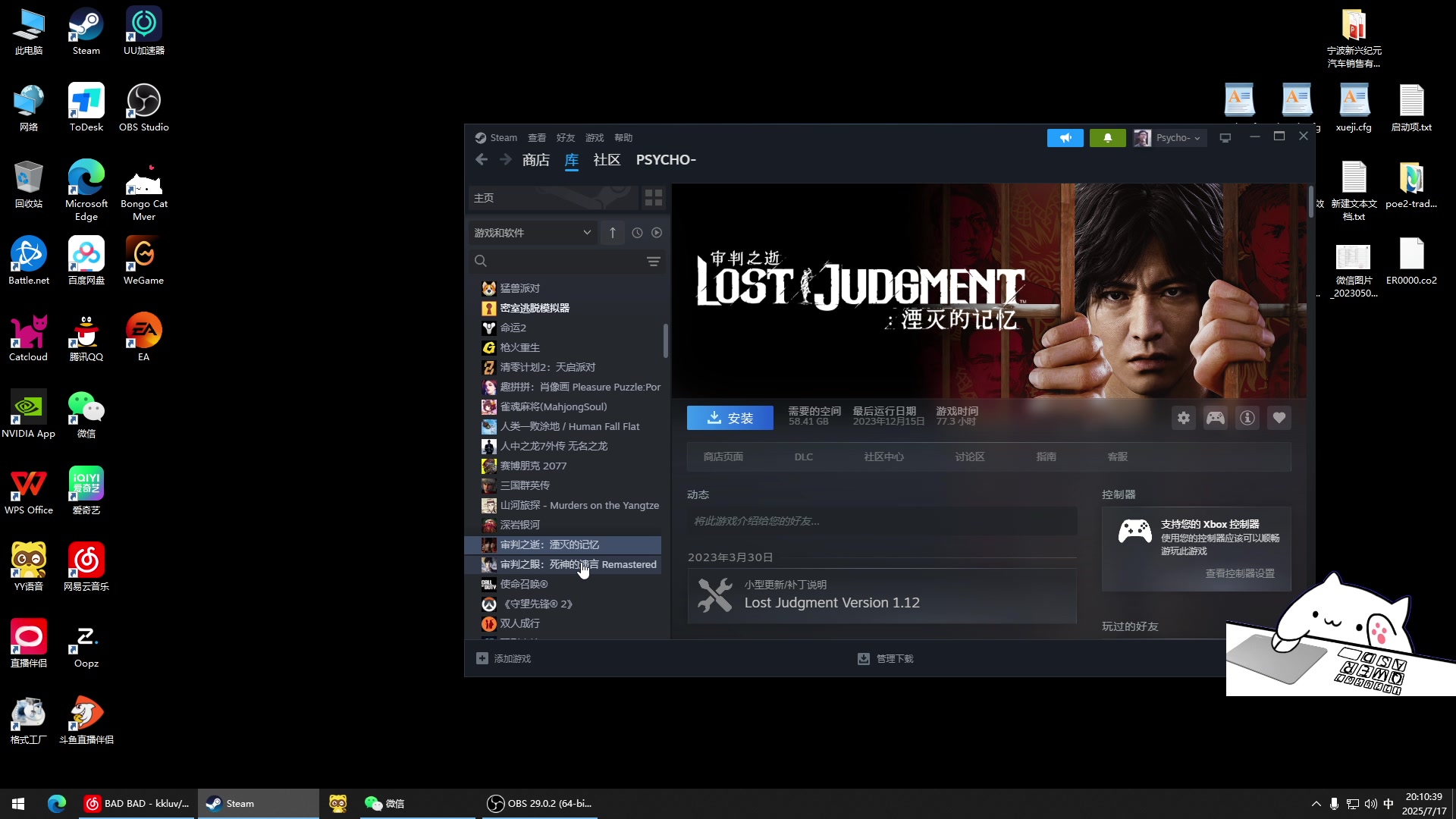Open the Psycho- account dropdown

1169,138
